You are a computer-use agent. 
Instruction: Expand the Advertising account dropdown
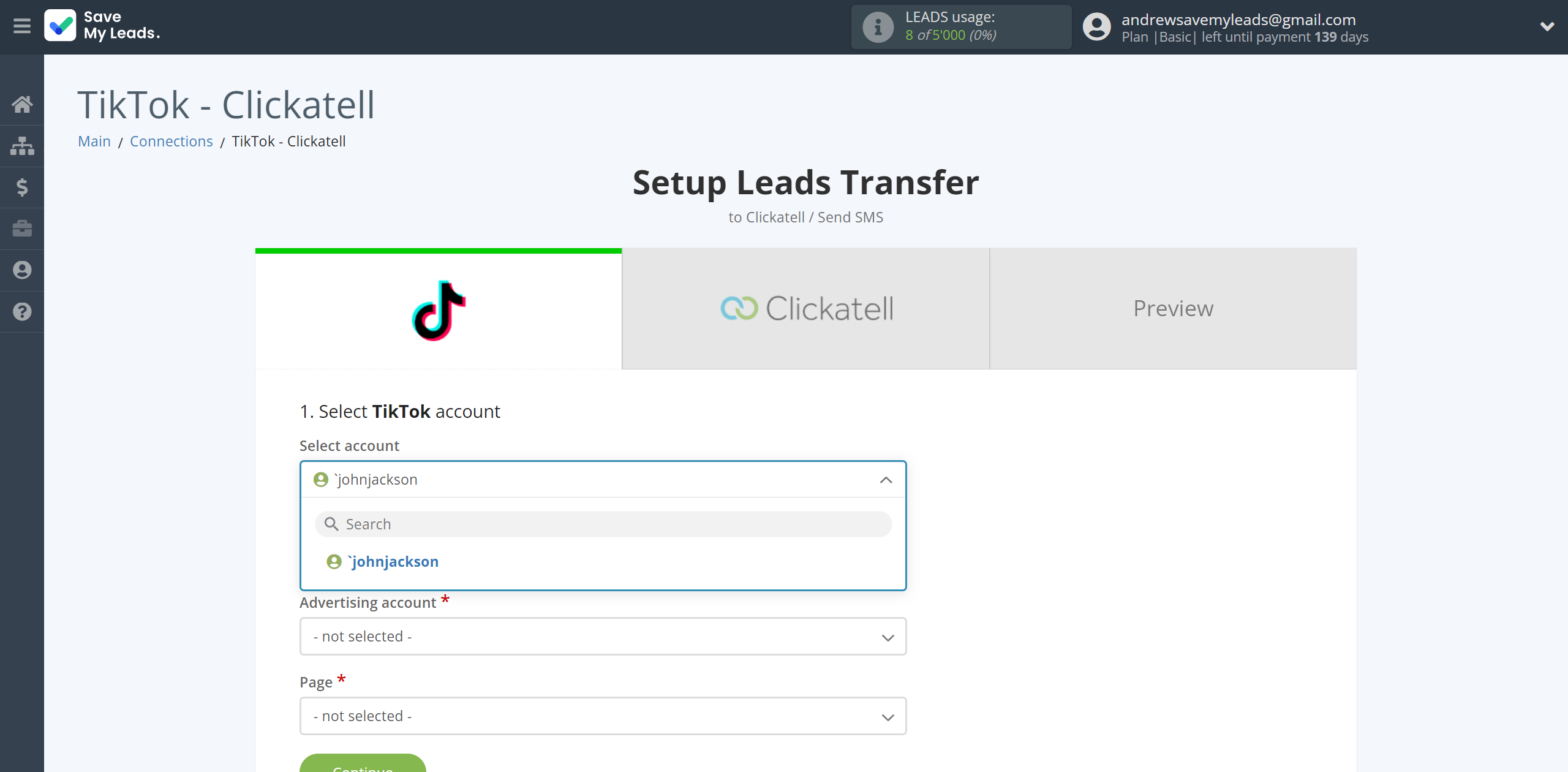click(602, 636)
